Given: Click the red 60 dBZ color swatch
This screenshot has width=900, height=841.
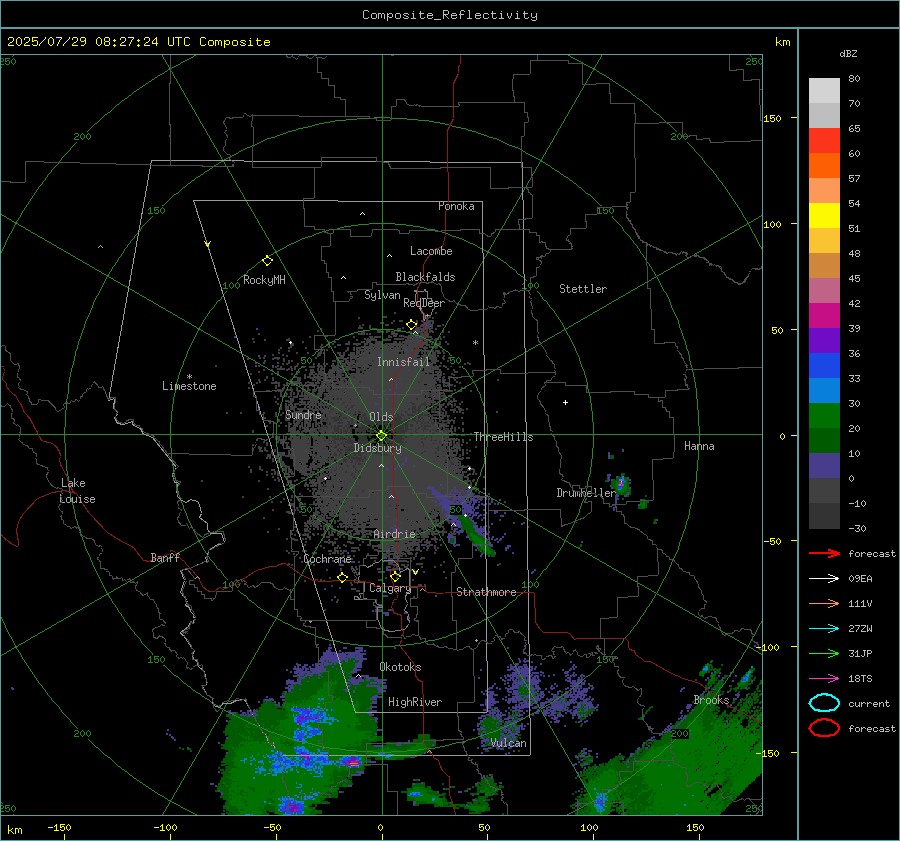Looking at the screenshot, I should click(x=824, y=141).
